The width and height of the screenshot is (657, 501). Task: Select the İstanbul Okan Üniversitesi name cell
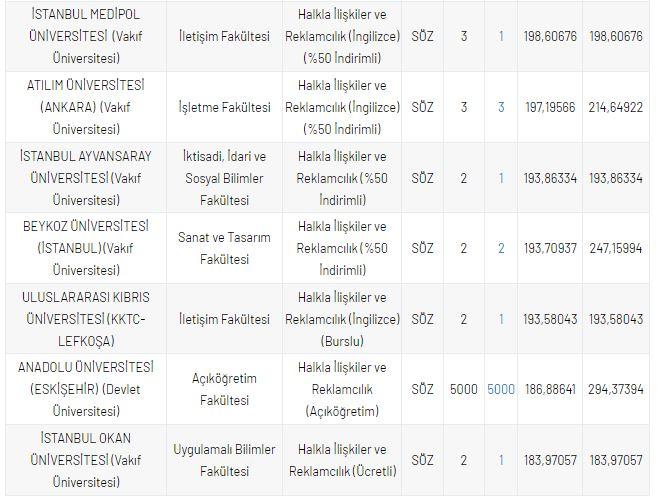(82, 460)
